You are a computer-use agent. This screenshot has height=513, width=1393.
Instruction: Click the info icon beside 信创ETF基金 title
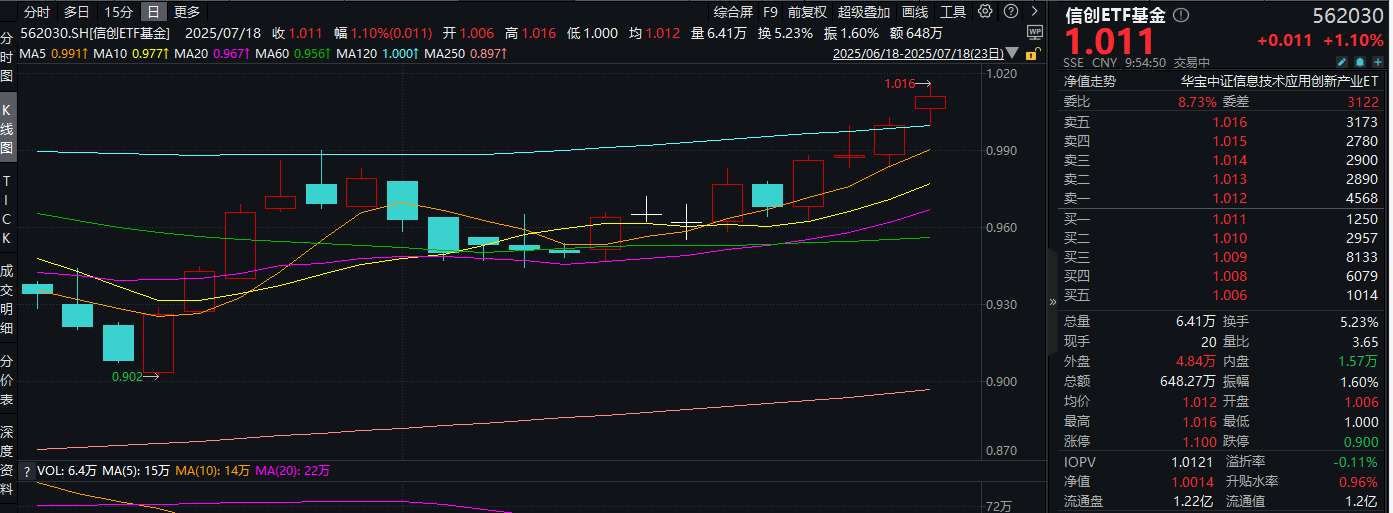(x=1182, y=16)
